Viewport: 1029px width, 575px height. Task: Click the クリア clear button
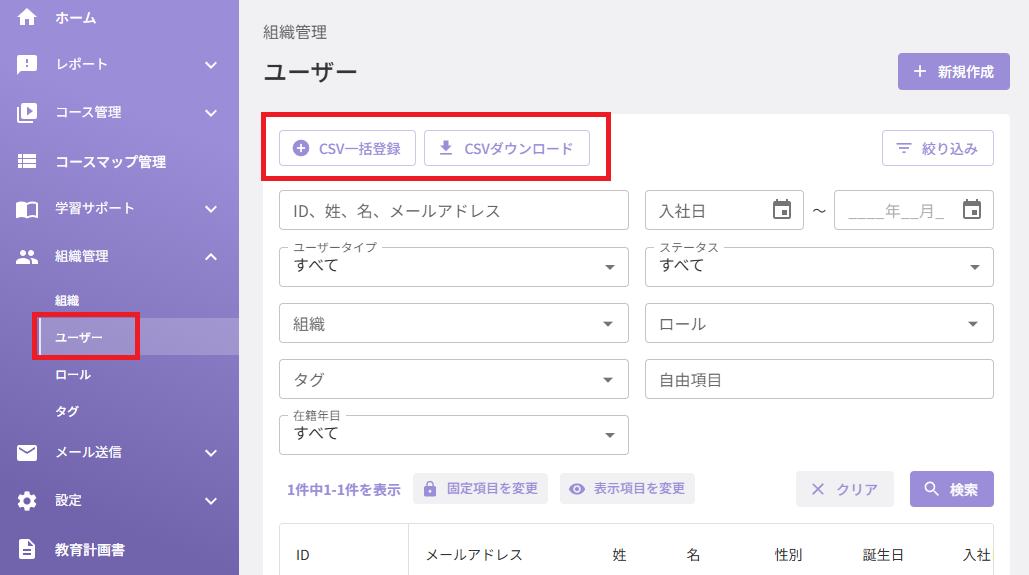[x=845, y=489]
